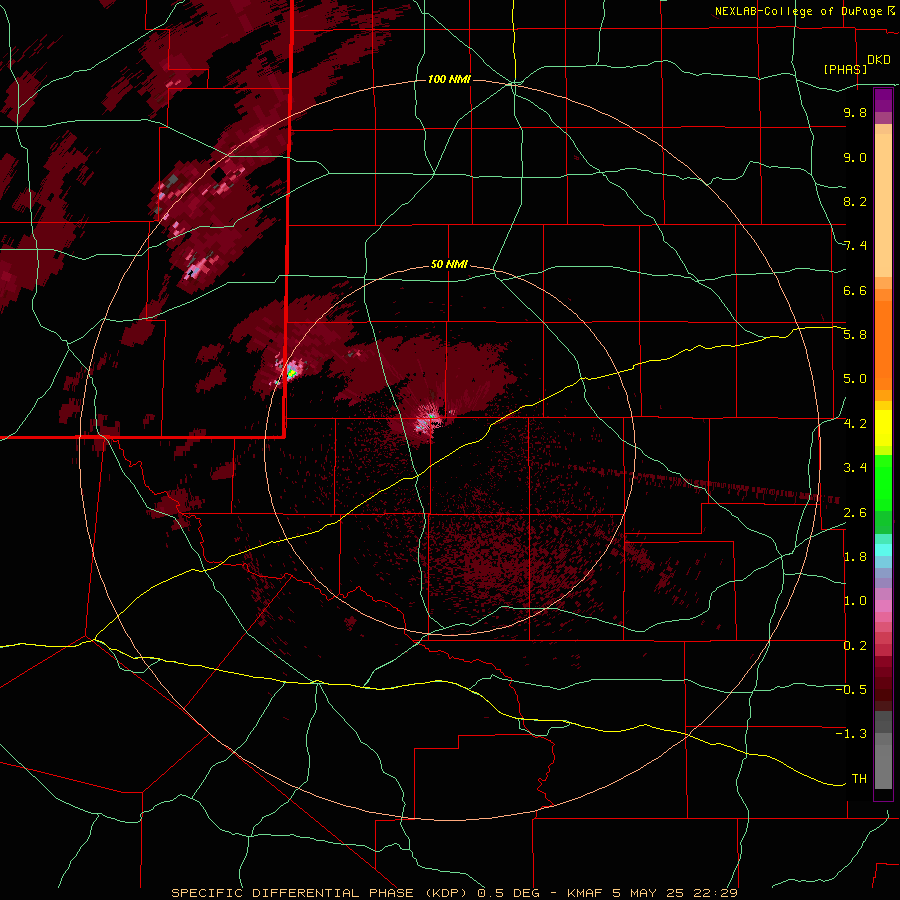Click the 3.4 scale label
Image resolution: width=900 pixels, height=900 pixels.
tap(855, 467)
